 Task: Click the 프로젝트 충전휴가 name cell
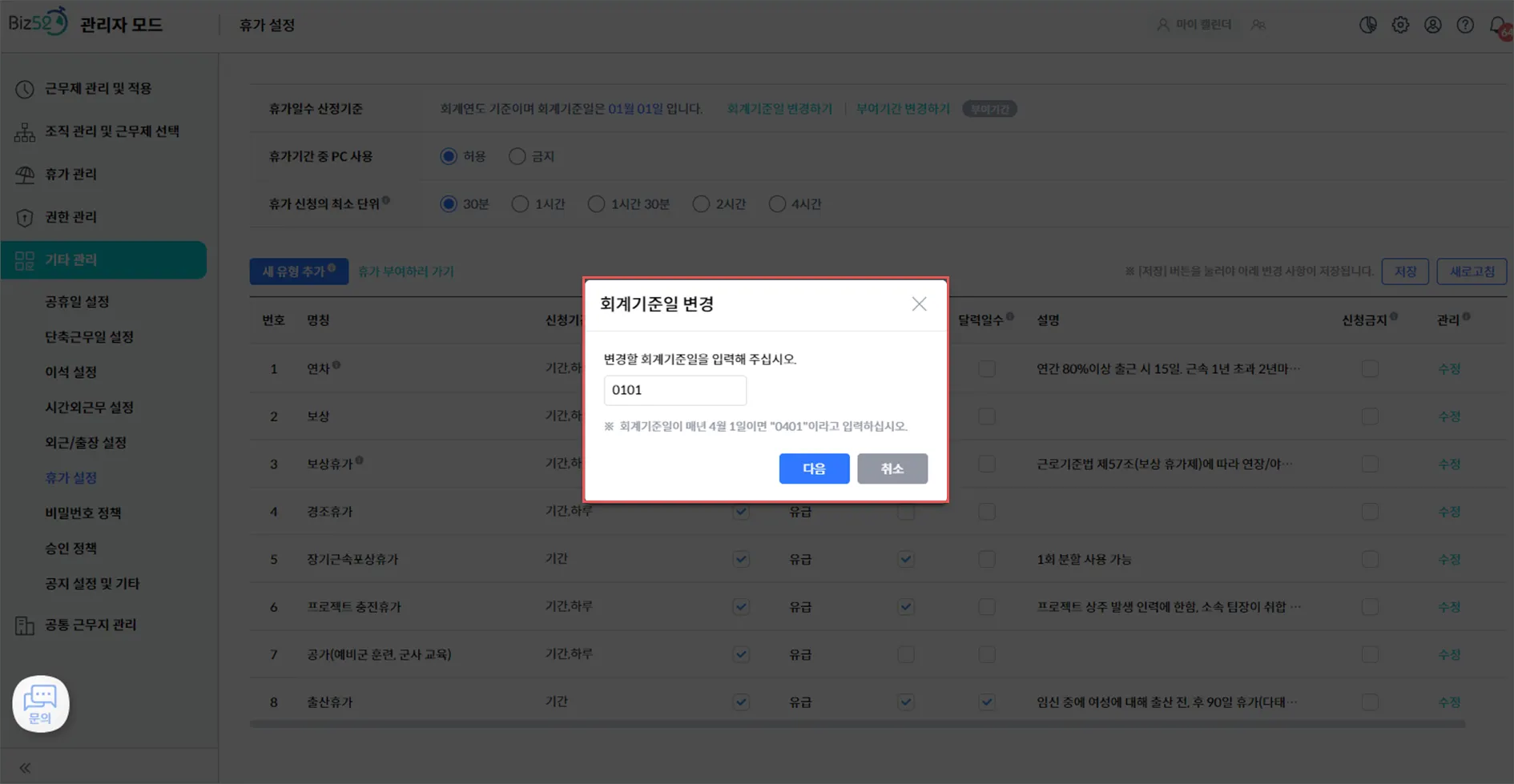coord(354,607)
